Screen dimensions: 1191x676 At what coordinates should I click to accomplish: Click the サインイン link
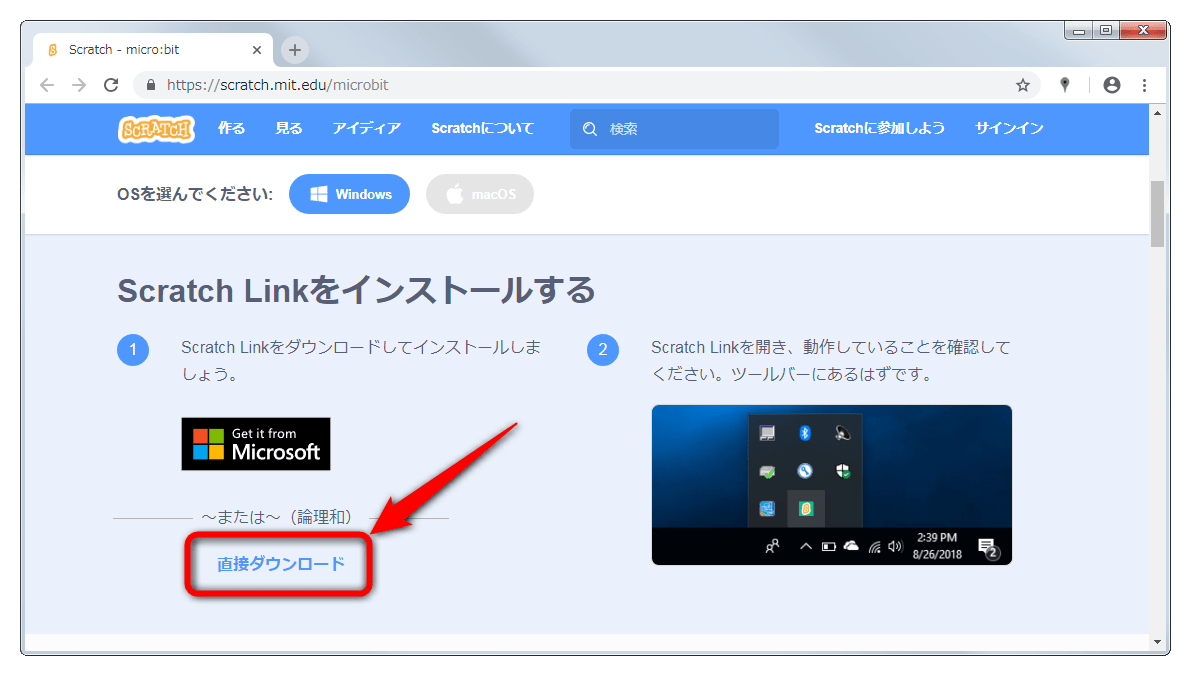[1008, 129]
